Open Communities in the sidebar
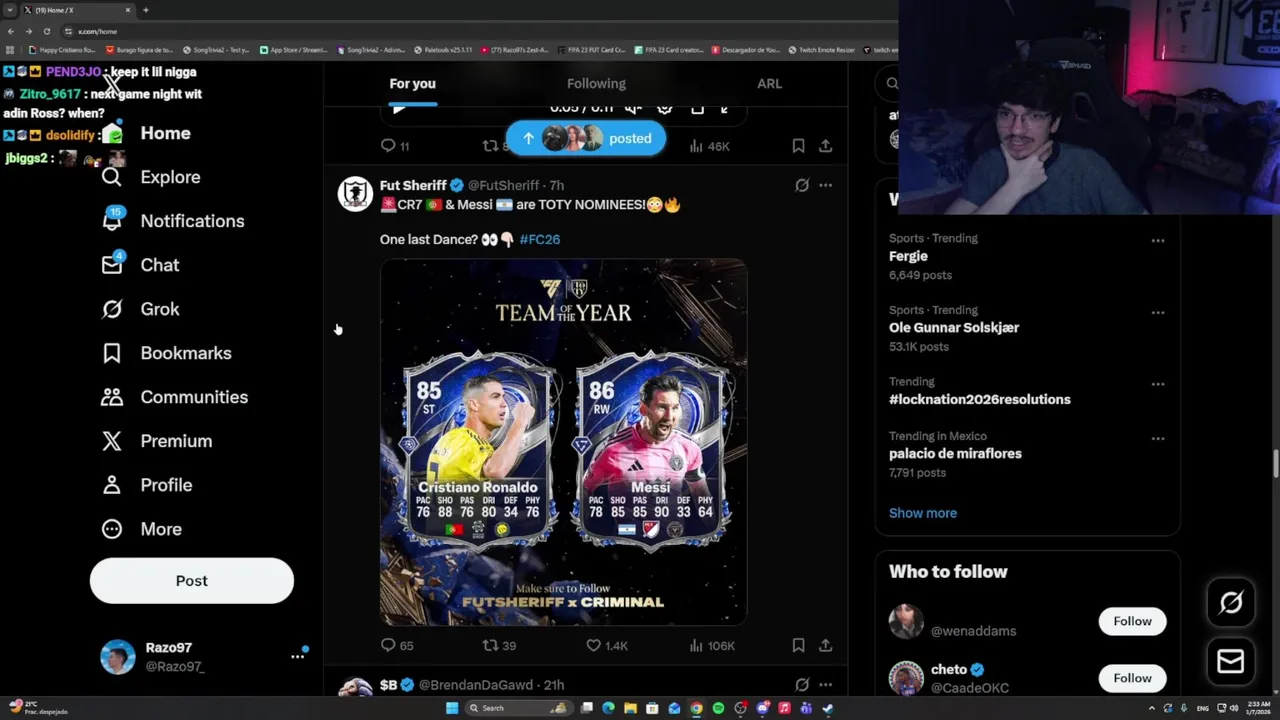The width and height of the screenshot is (1280, 720). coord(174,397)
